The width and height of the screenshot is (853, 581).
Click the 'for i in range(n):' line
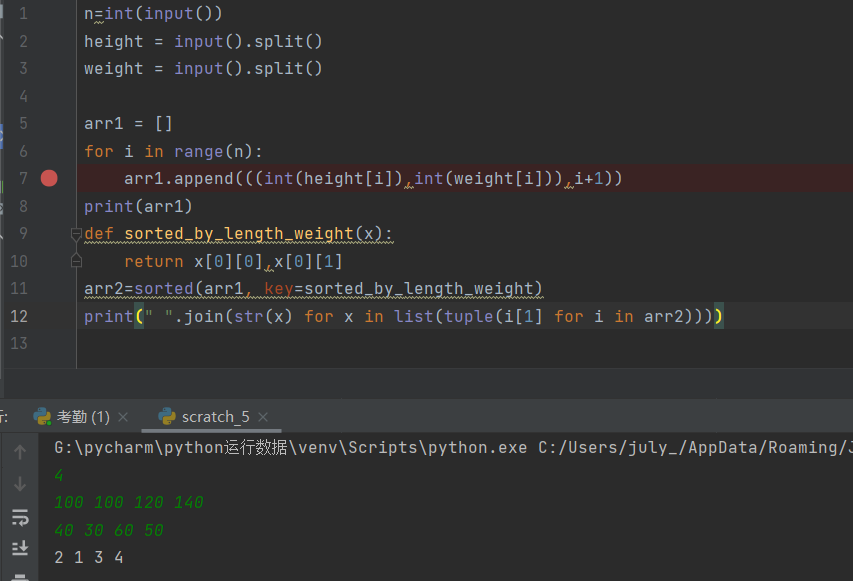pos(174,151)
